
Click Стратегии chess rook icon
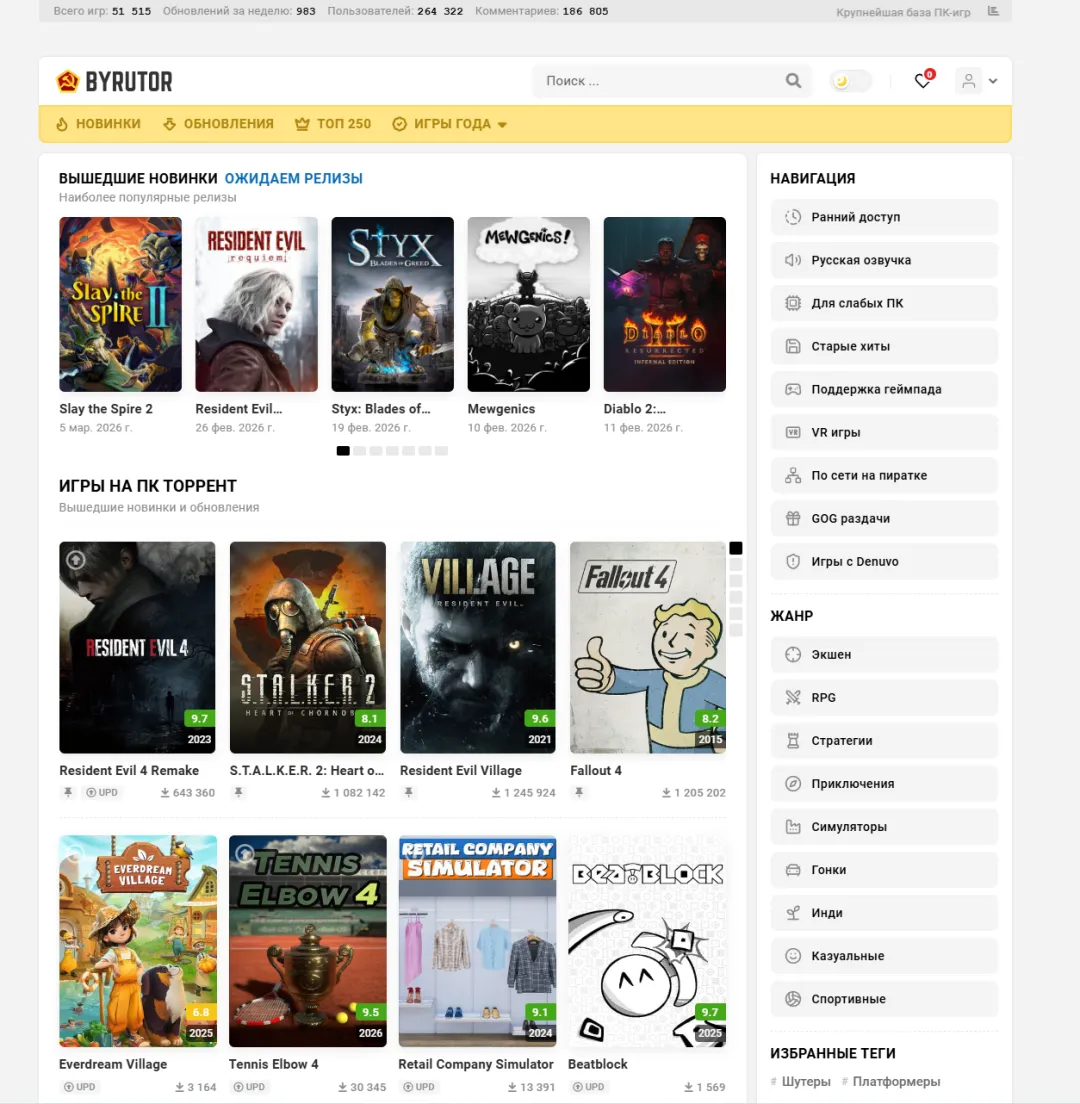point(793,741)
